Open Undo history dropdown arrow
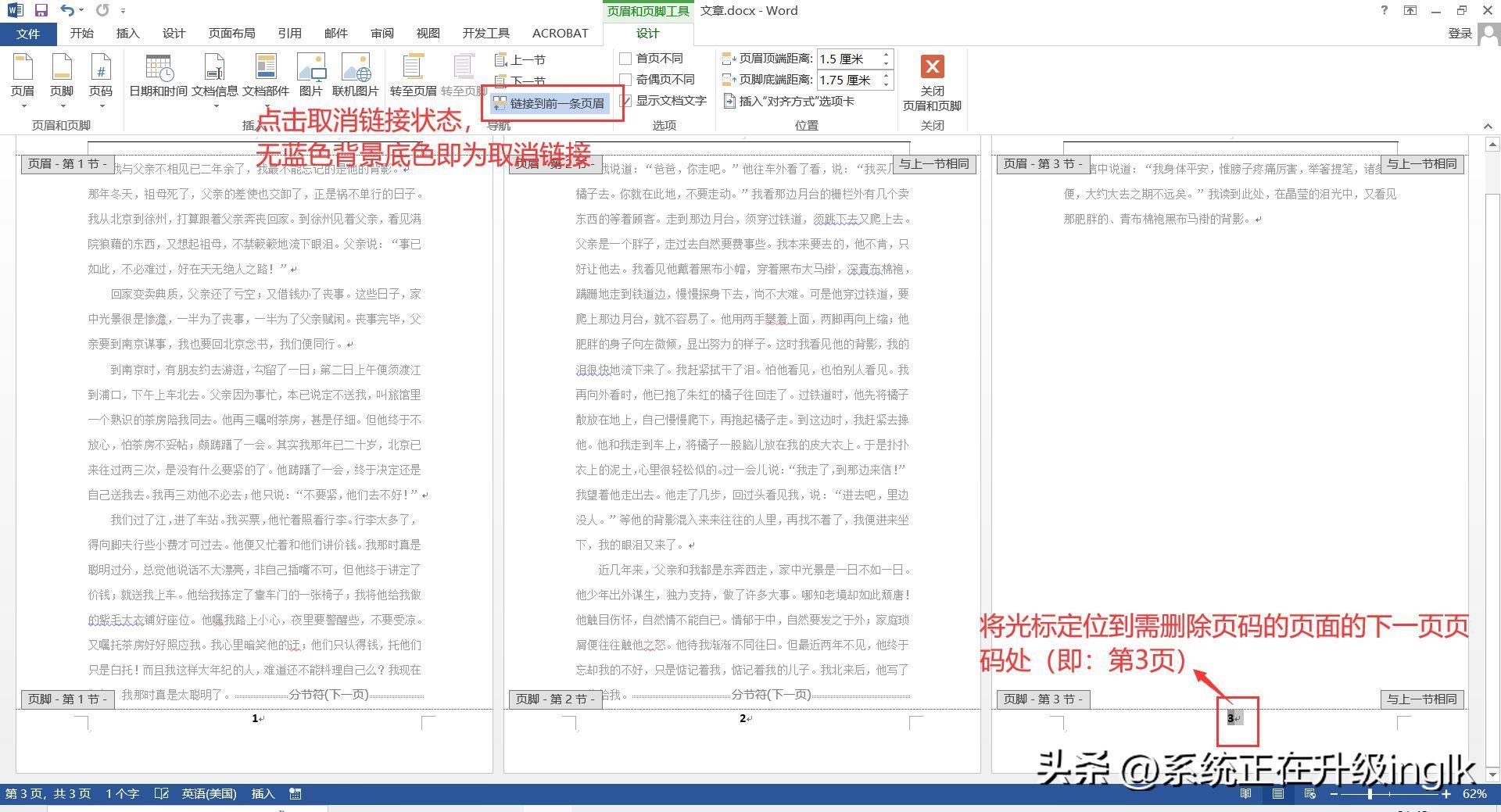1501x812 pixels. pyautogui.click(x=81, y=11)
